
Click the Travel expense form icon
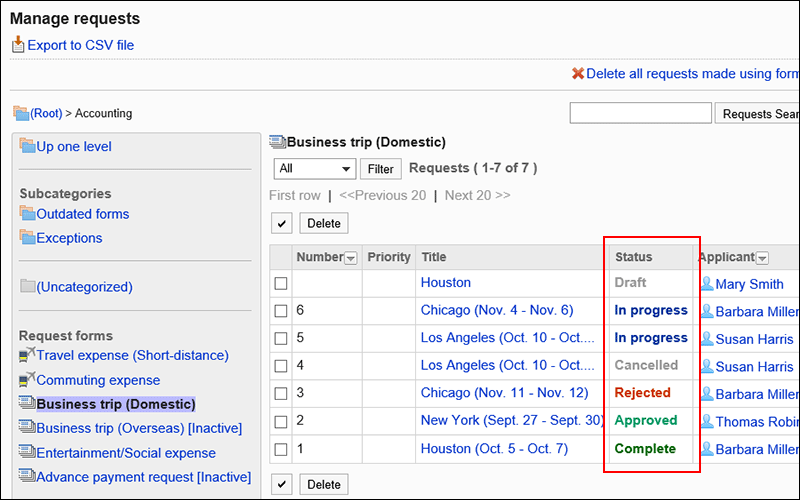27,355
